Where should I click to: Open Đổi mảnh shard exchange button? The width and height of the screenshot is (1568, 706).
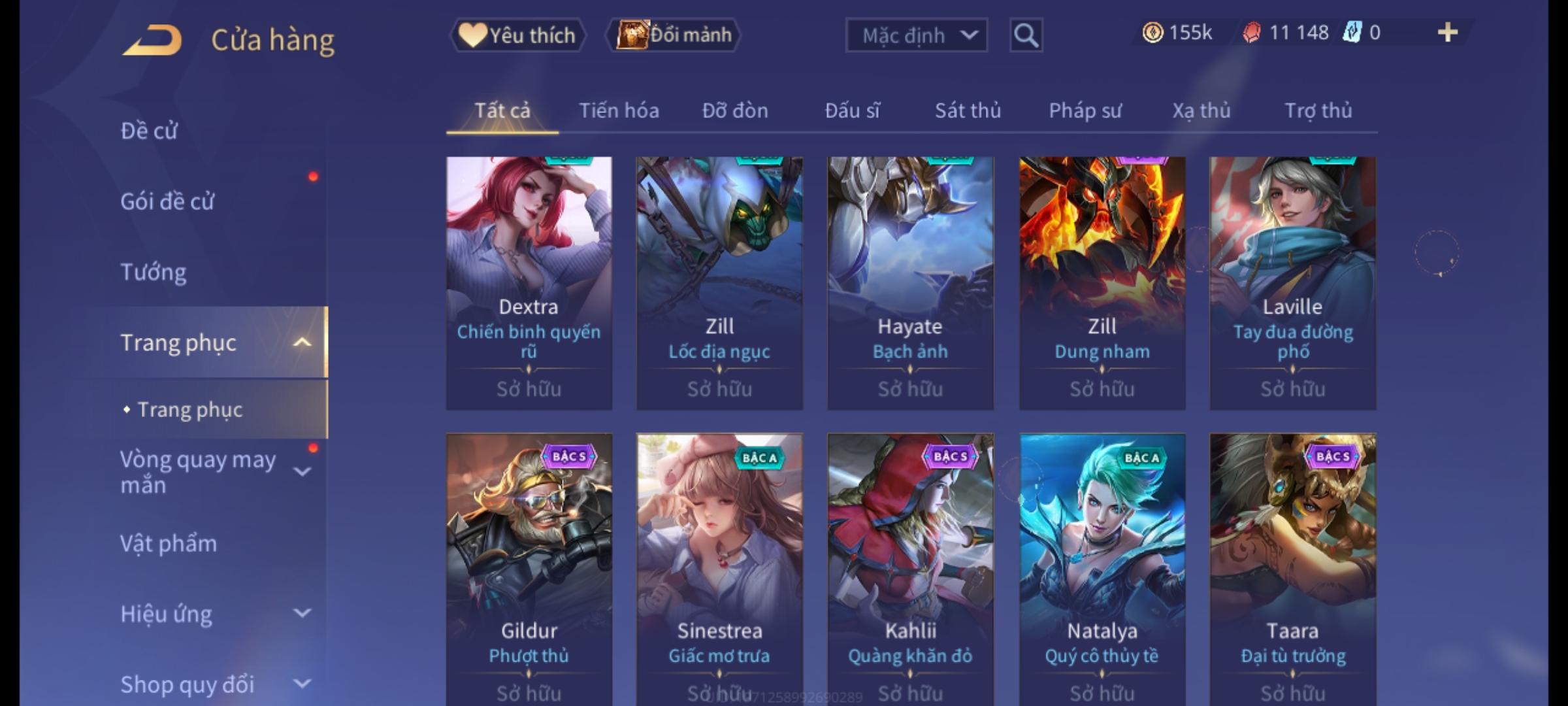click(x=674, y=35)
